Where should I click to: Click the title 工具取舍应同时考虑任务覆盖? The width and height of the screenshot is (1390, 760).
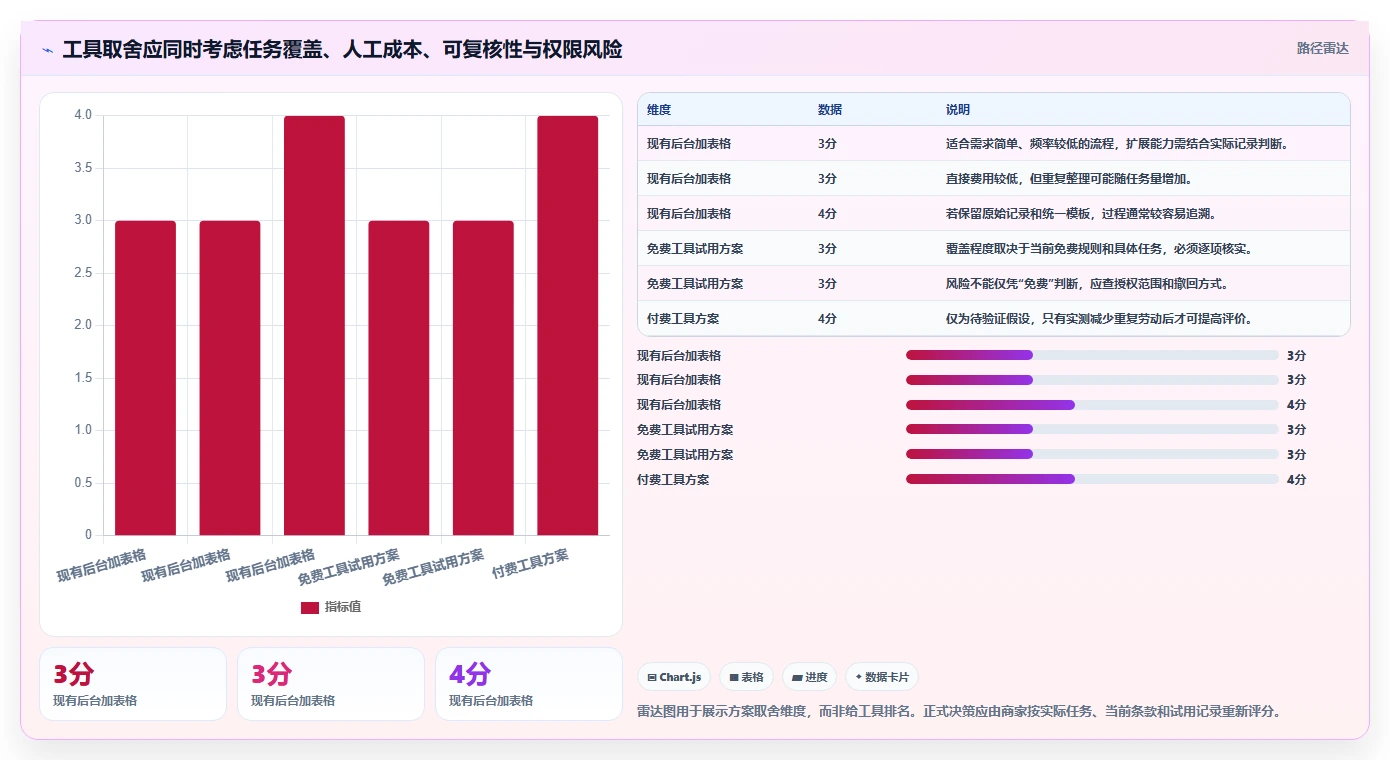coord(342,49)
